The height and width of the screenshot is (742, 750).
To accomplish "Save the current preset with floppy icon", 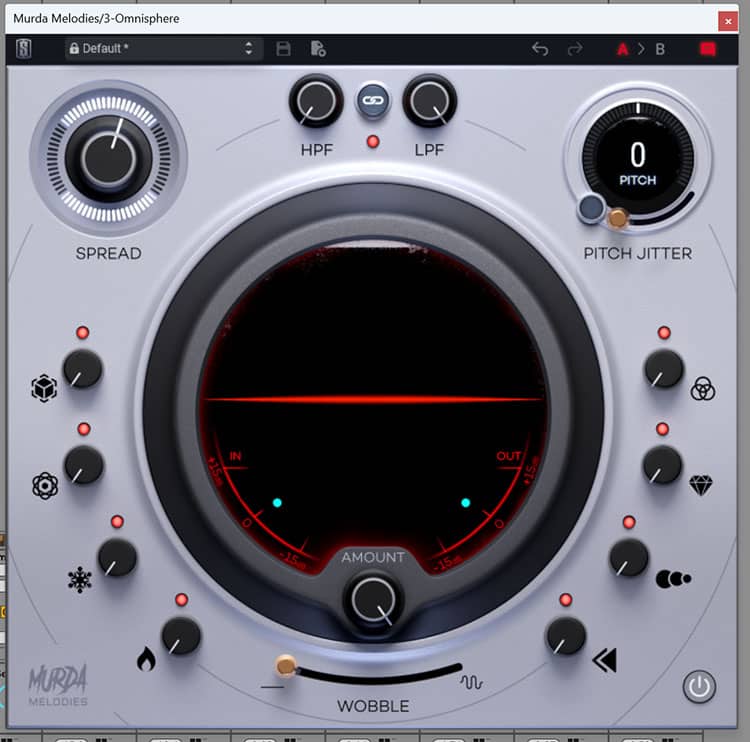I will pos(283,49).
